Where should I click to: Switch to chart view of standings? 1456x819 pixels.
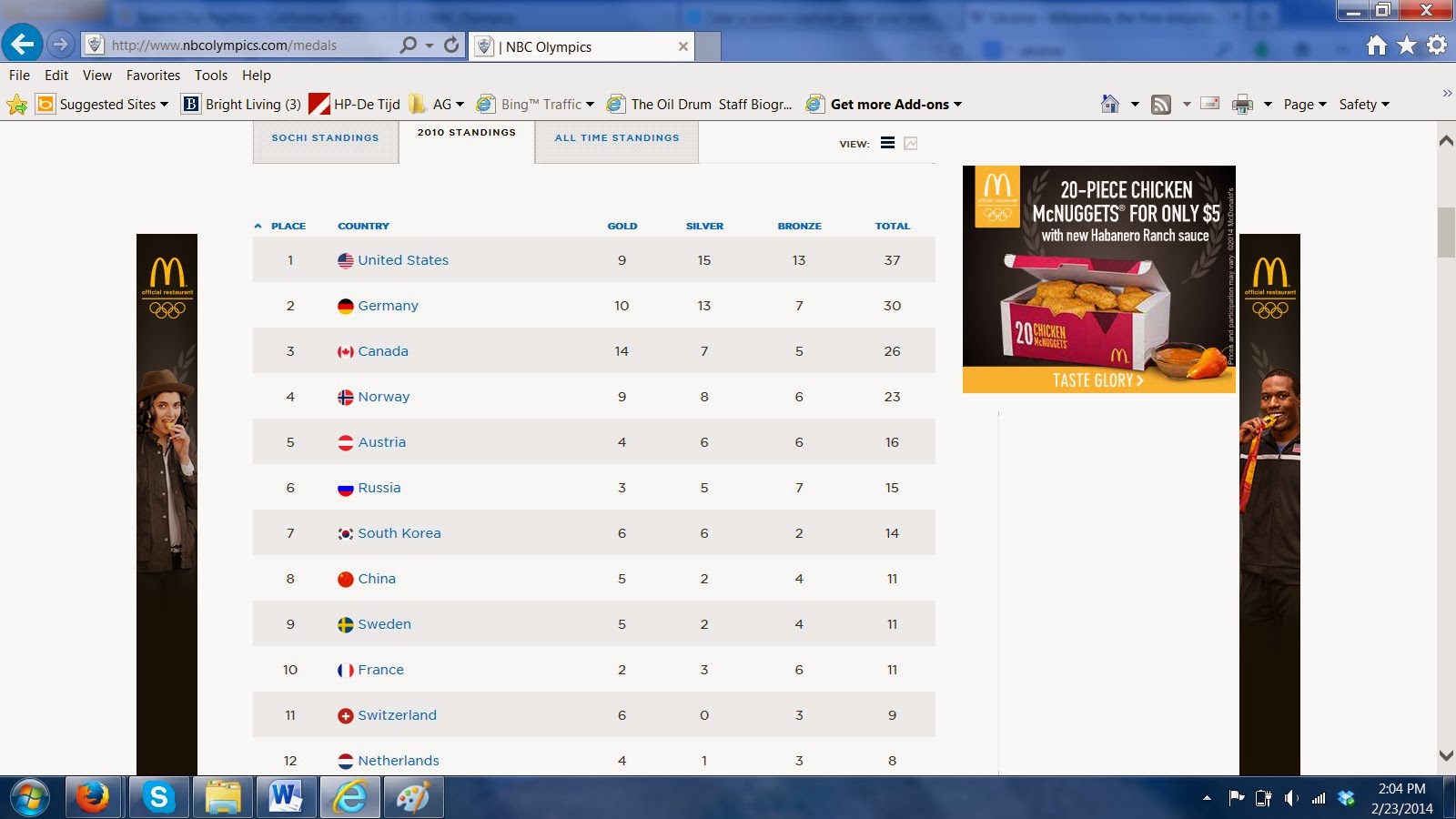(x=911, y=143)
